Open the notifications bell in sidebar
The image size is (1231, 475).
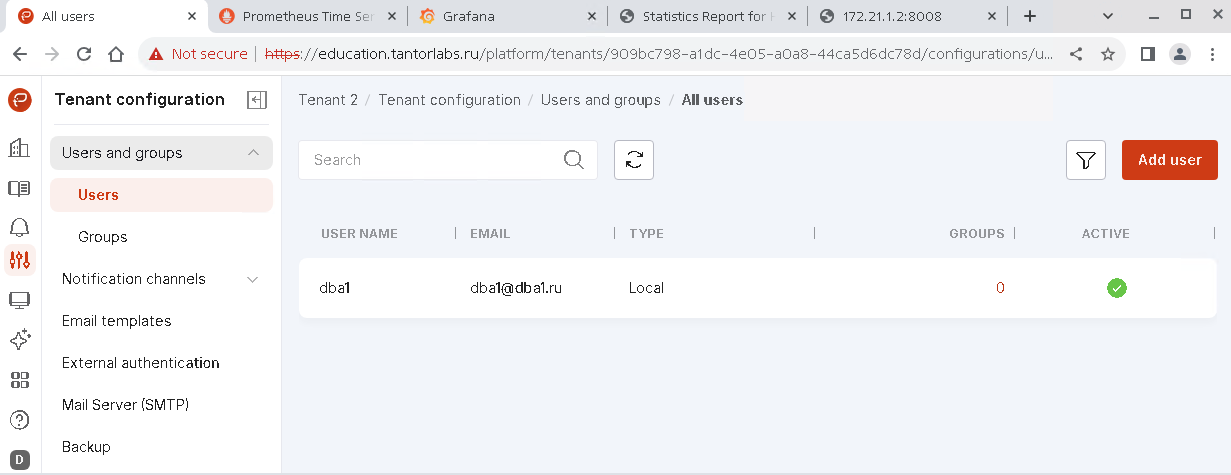point(19,226)
